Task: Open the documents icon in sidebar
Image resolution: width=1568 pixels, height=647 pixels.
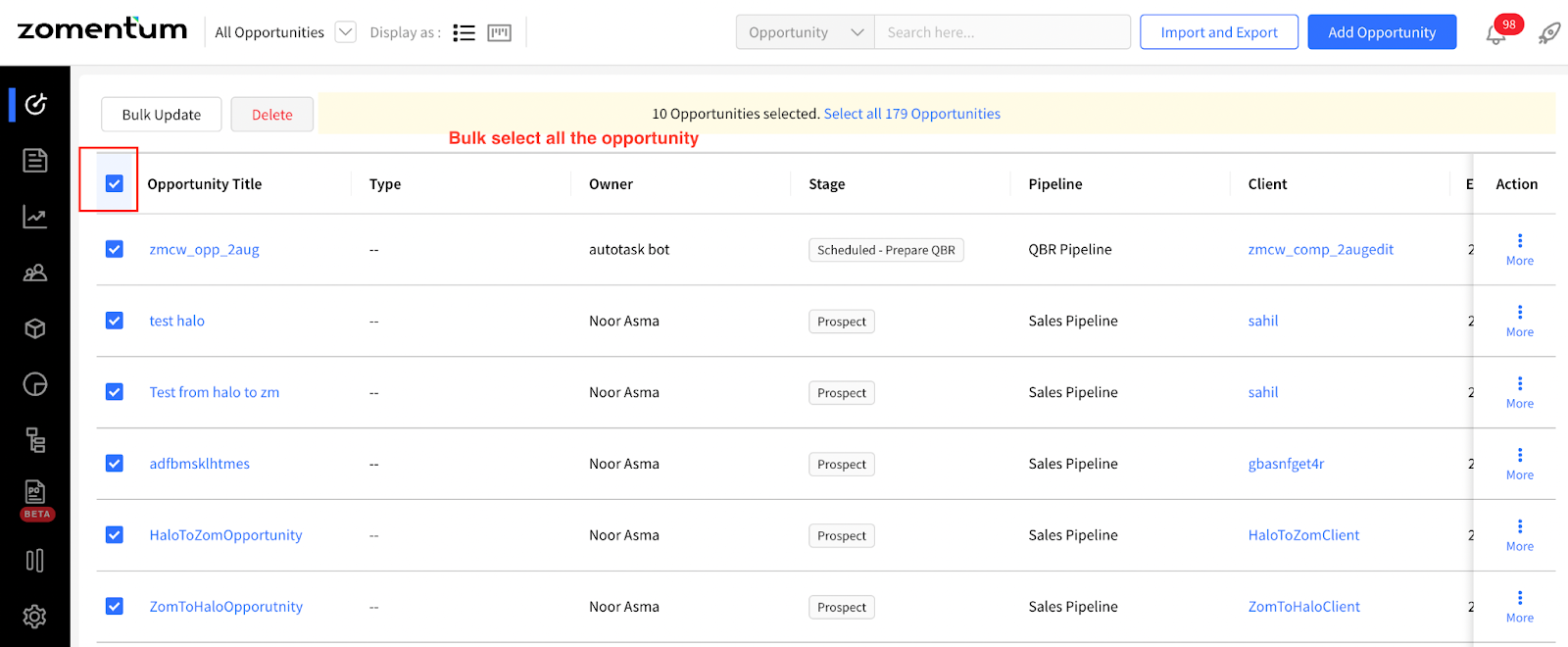Action: pyautogui.click(x=35, y=160)
